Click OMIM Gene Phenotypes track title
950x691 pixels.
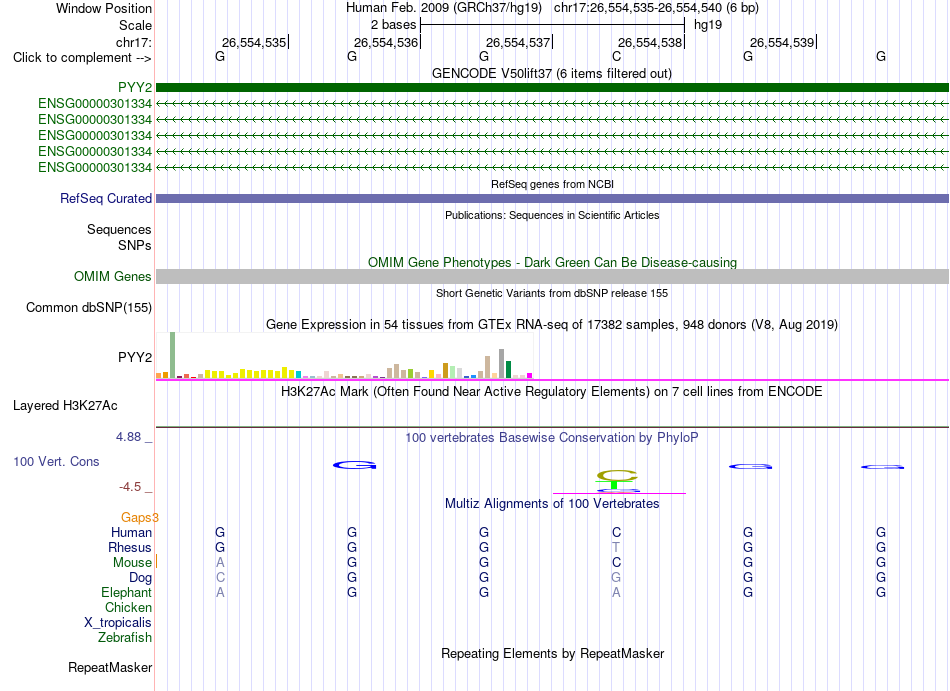click(552, 263)
